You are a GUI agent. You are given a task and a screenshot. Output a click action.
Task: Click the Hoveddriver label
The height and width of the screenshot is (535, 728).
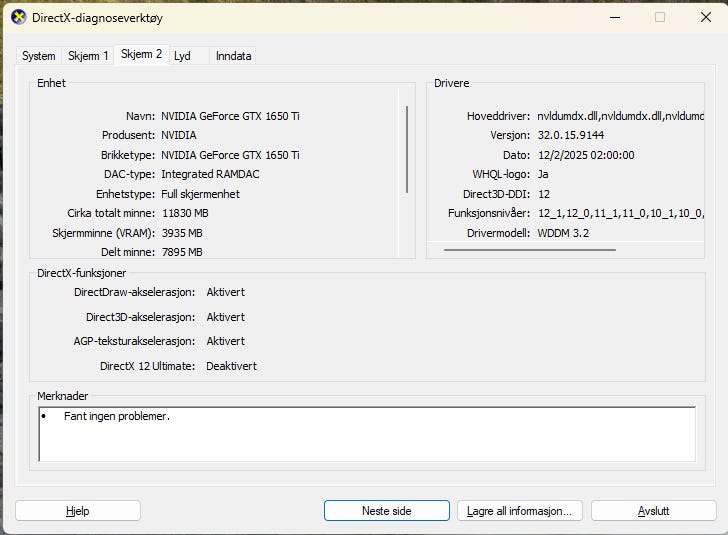point(498,116)
